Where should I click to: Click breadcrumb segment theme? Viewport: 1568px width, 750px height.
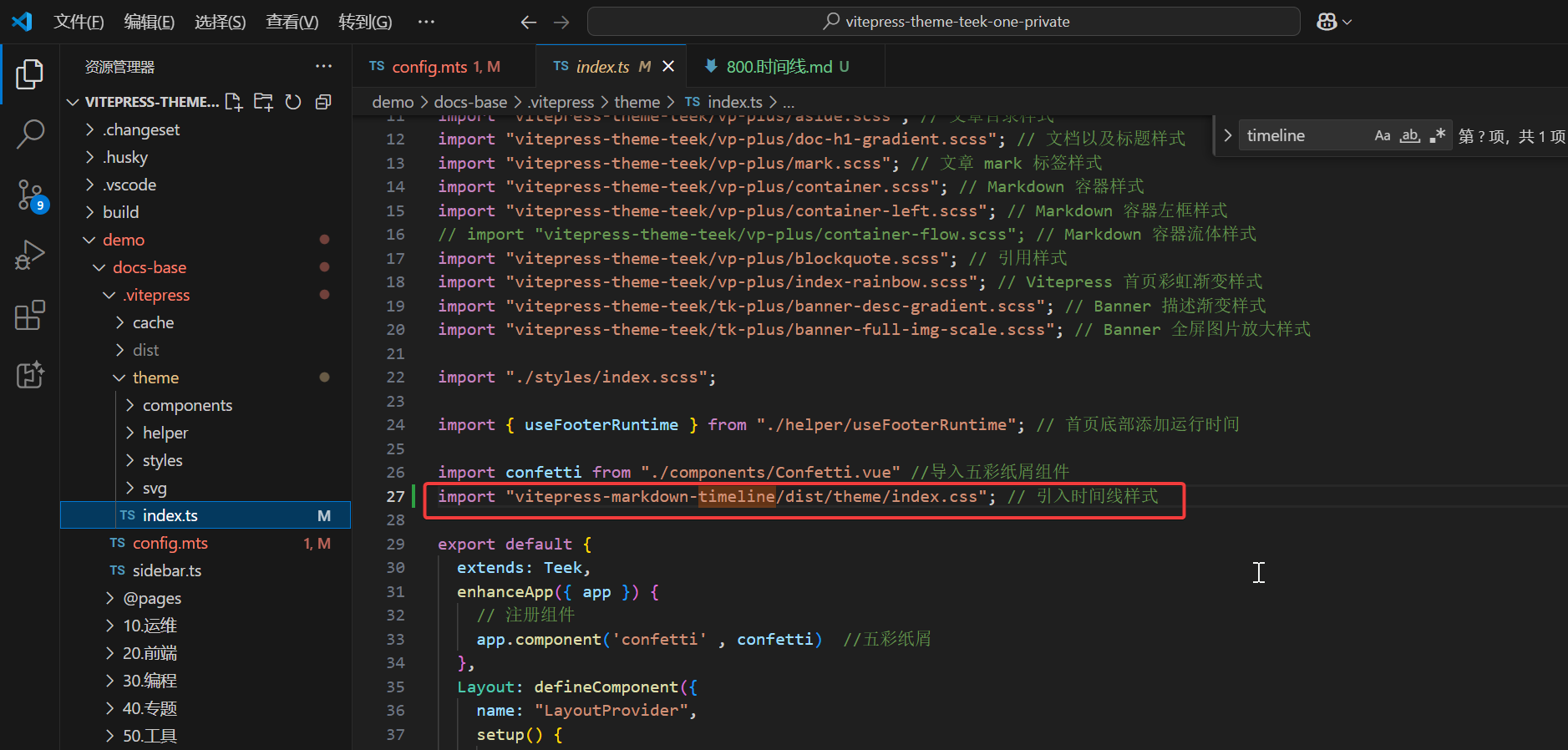point(637,102)
